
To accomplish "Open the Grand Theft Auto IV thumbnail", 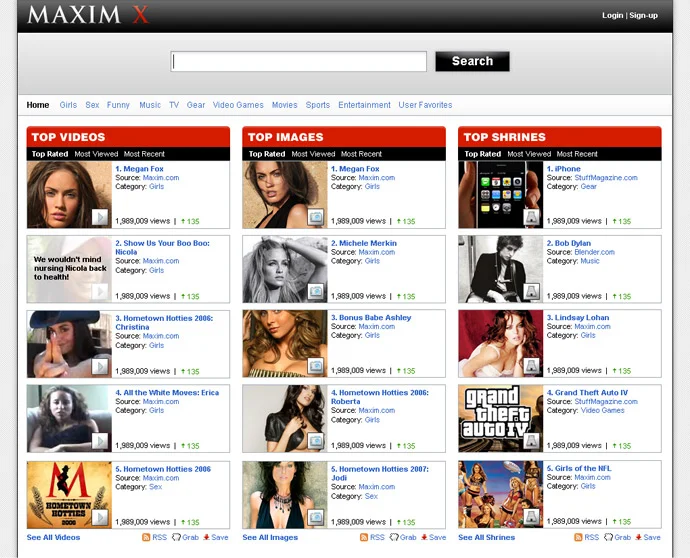I will point(501,418).
